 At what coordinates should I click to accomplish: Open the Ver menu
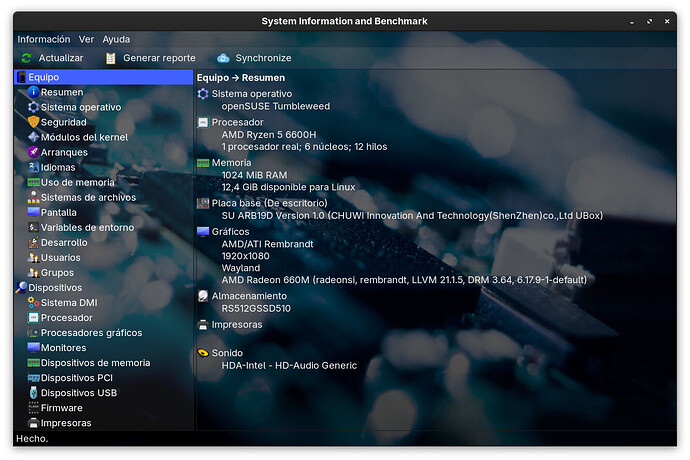[87, 39]
